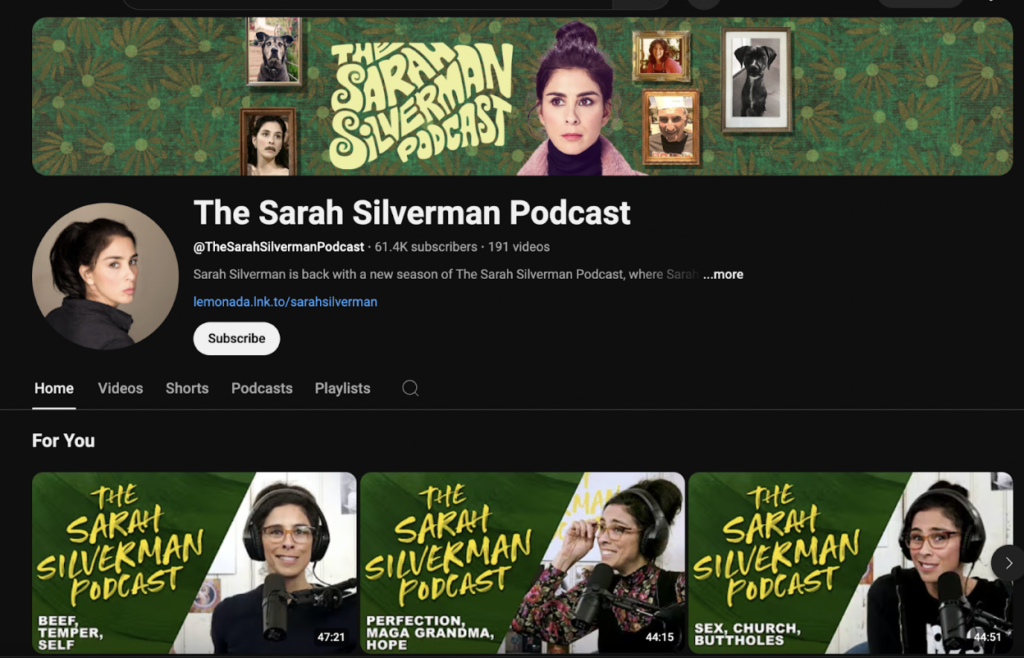Open the Podcasts tab

(x=262, y=388)
